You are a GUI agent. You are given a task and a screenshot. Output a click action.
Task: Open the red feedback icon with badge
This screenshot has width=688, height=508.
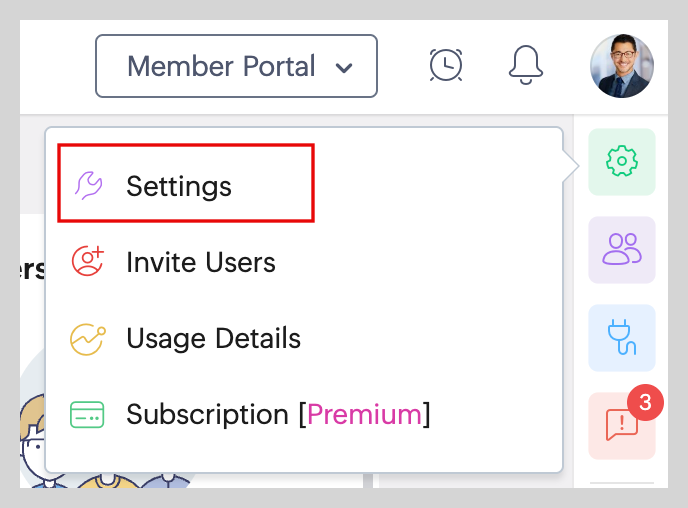pos(622,425)
